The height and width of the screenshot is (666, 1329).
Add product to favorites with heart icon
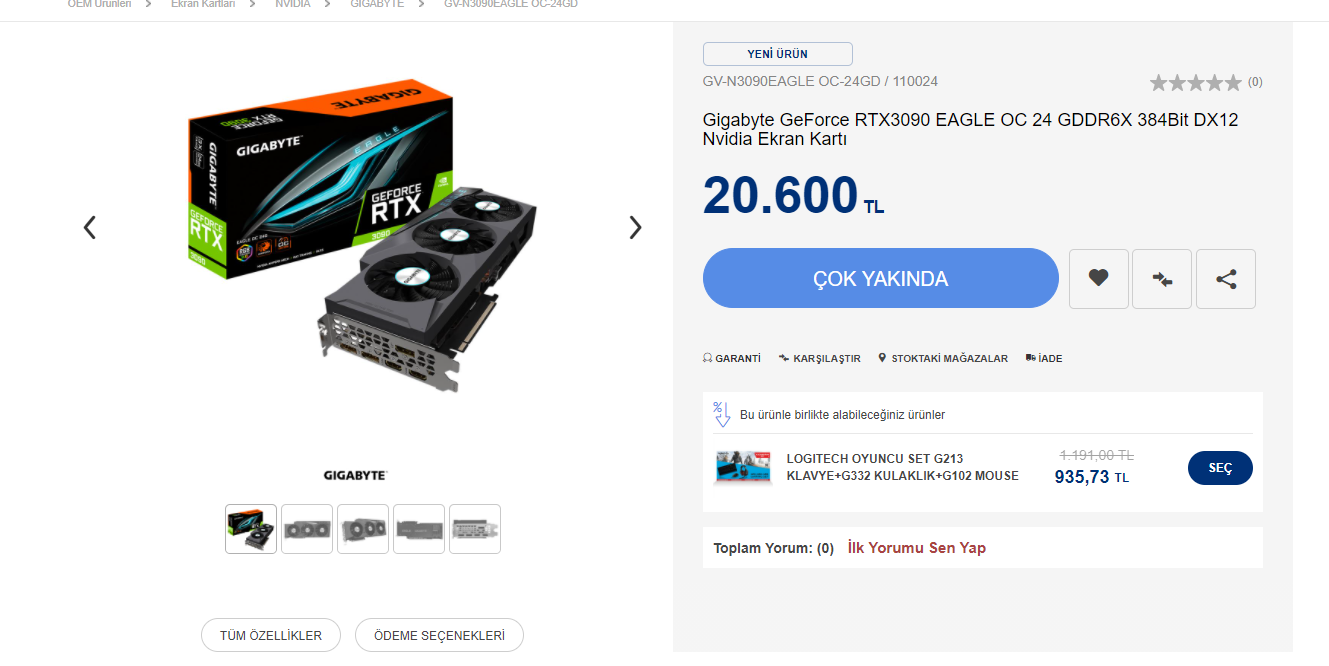pos(1099,279)
